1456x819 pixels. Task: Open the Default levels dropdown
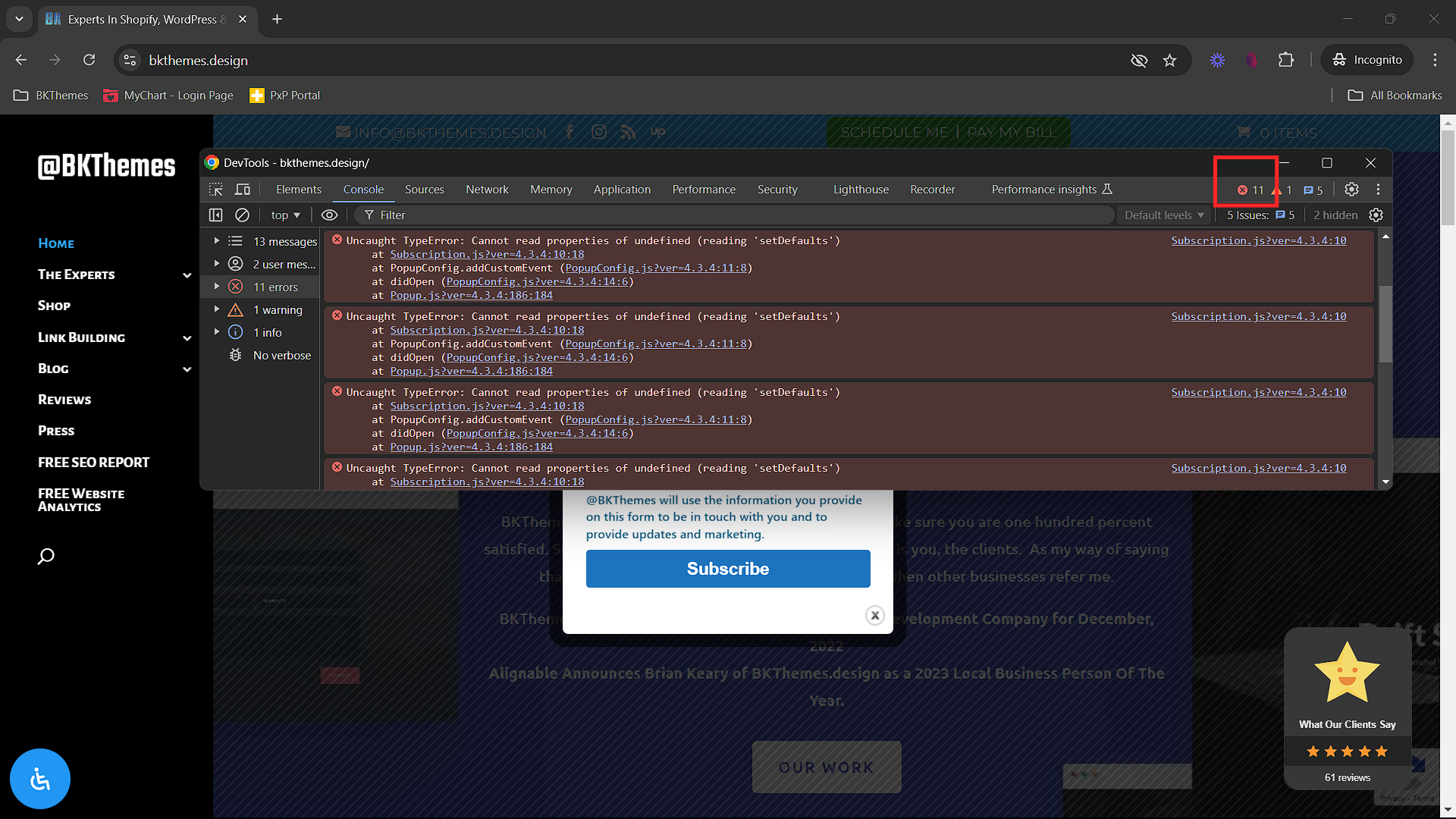1164,215
